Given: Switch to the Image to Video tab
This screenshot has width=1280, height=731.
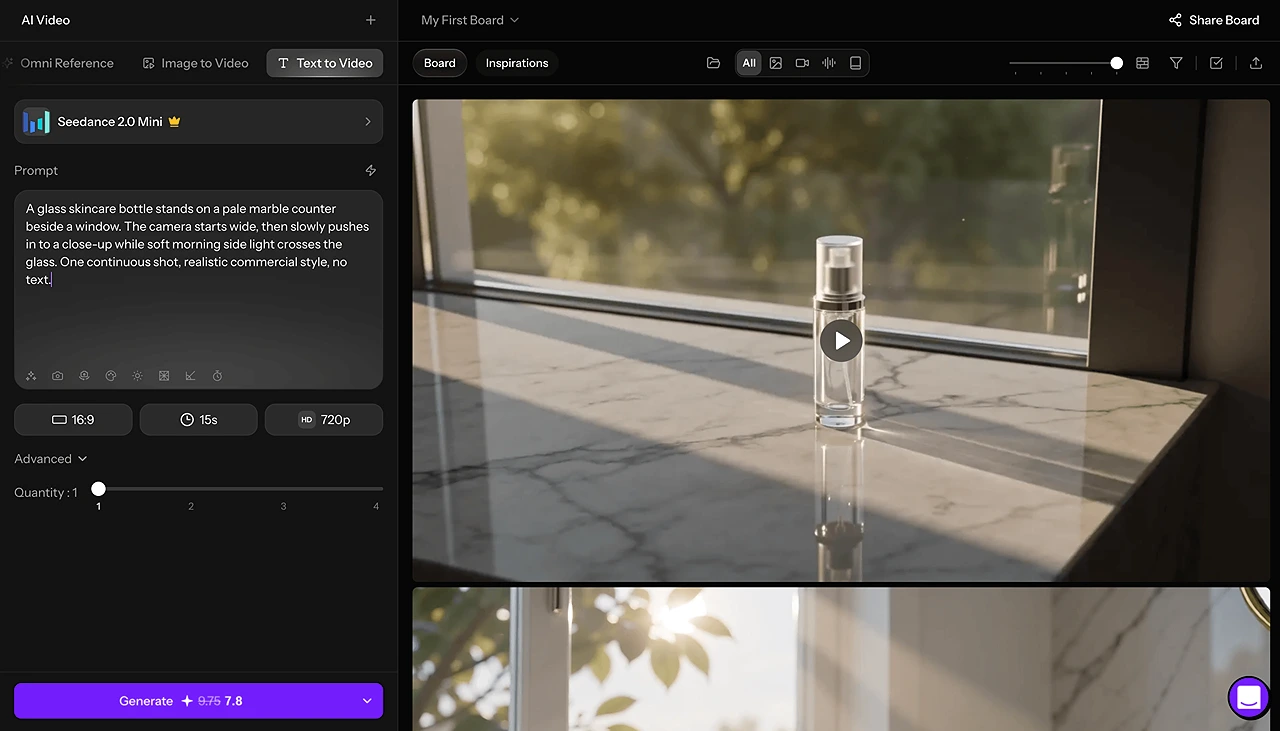Looking at the screenshot, I should click(195, 63).
